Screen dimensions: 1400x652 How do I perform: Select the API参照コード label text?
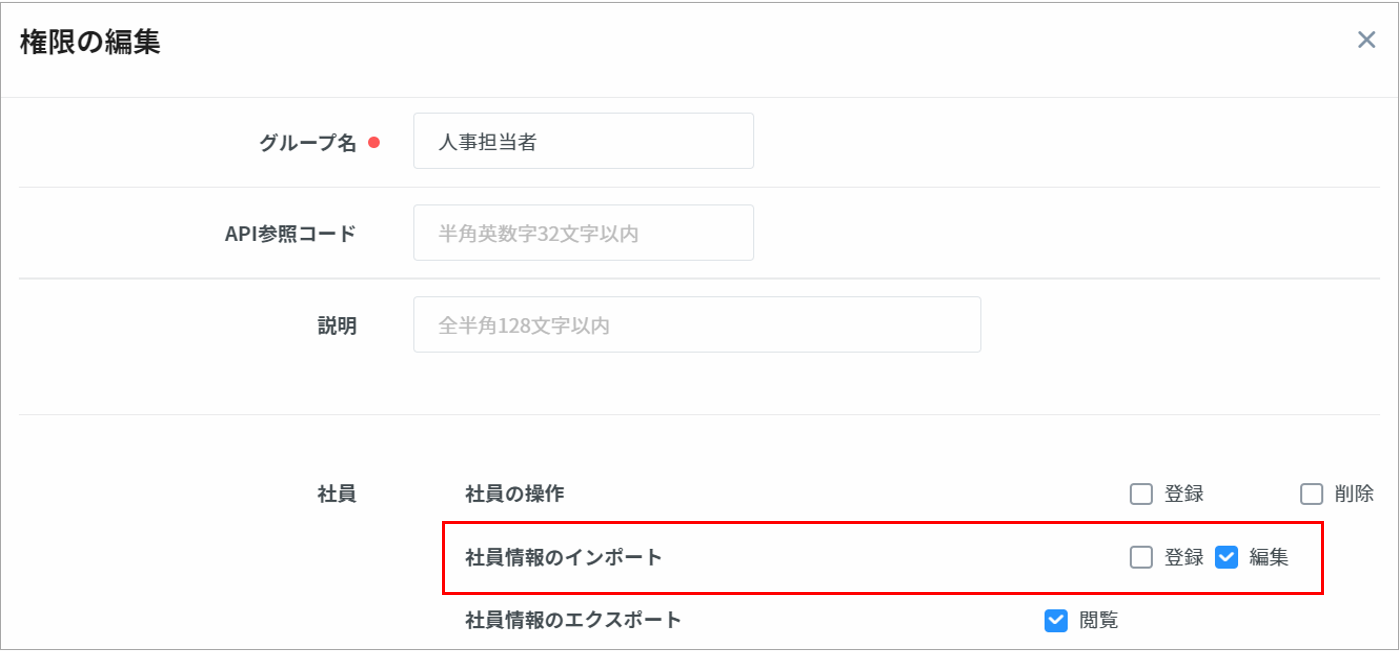point(290,234)
